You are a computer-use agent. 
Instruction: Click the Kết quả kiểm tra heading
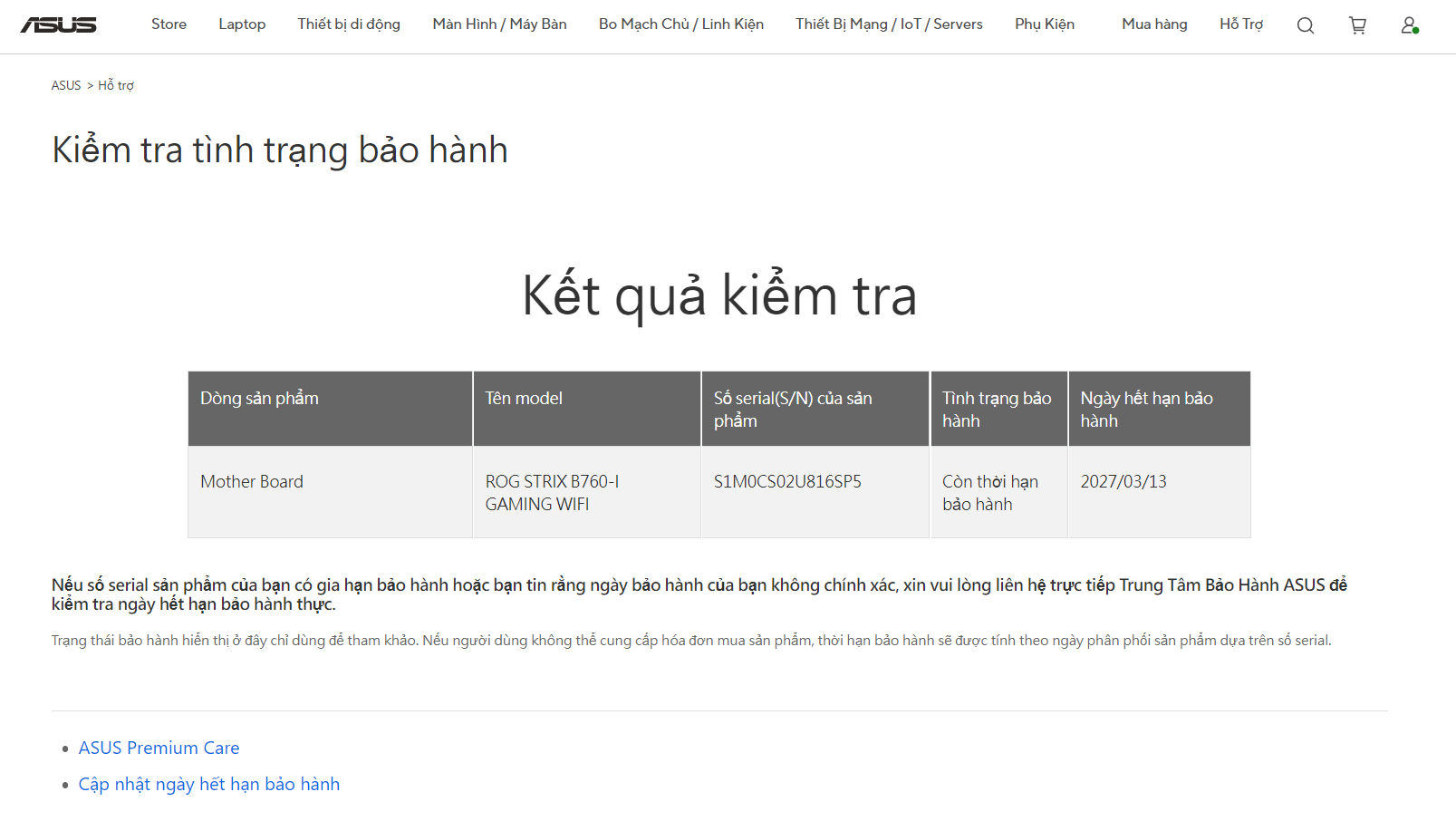click(719, 295)
